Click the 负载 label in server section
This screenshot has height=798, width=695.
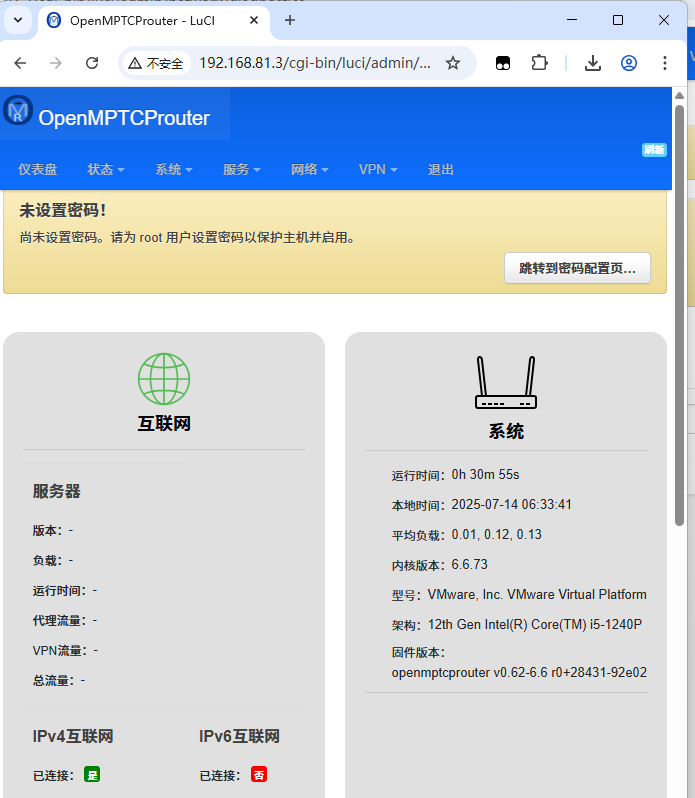coord(47,560)
